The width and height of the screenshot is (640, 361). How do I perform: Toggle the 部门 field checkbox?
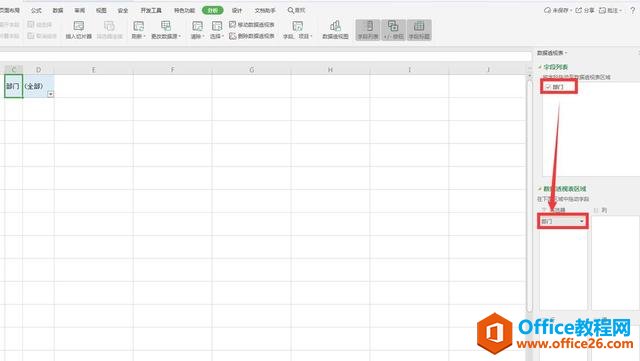pyautogui.click(x=548, y=87)
